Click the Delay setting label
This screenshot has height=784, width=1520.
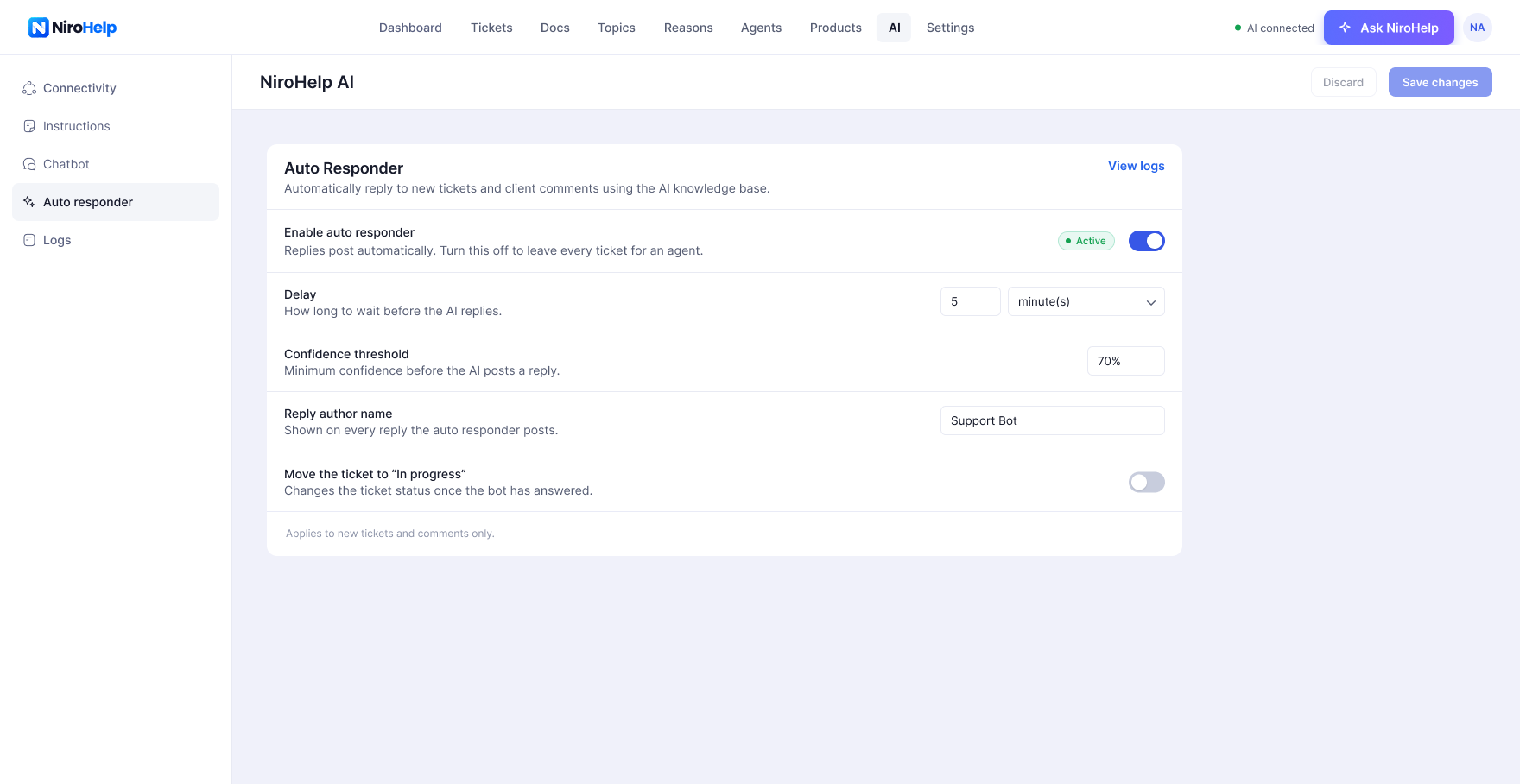coord(300,294)
